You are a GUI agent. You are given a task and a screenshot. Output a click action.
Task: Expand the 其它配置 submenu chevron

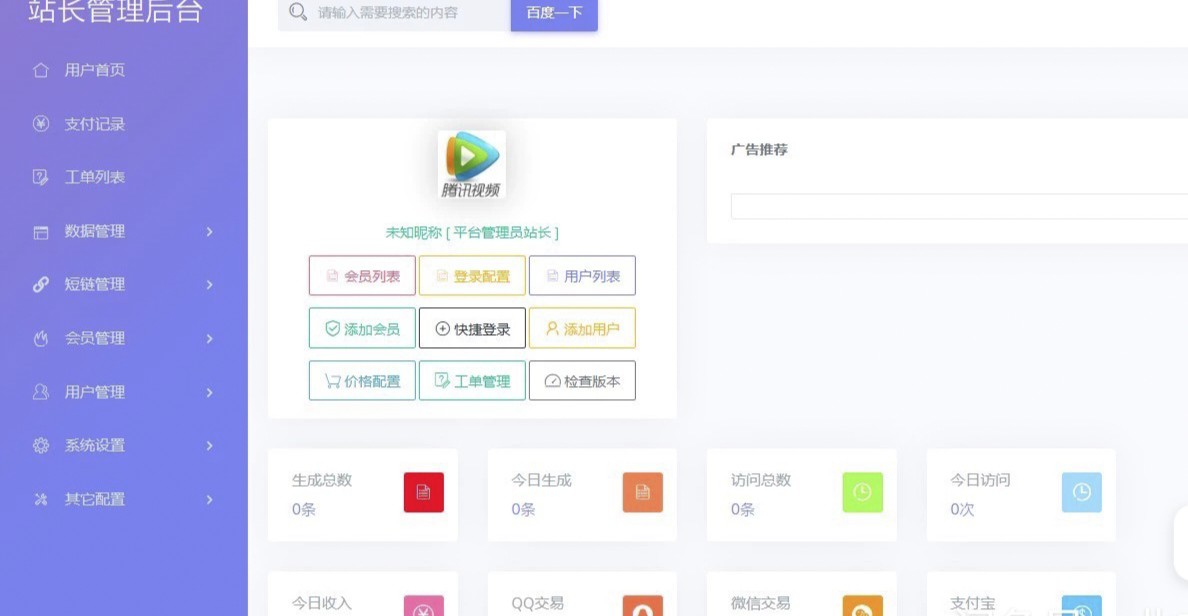point(210,499)
